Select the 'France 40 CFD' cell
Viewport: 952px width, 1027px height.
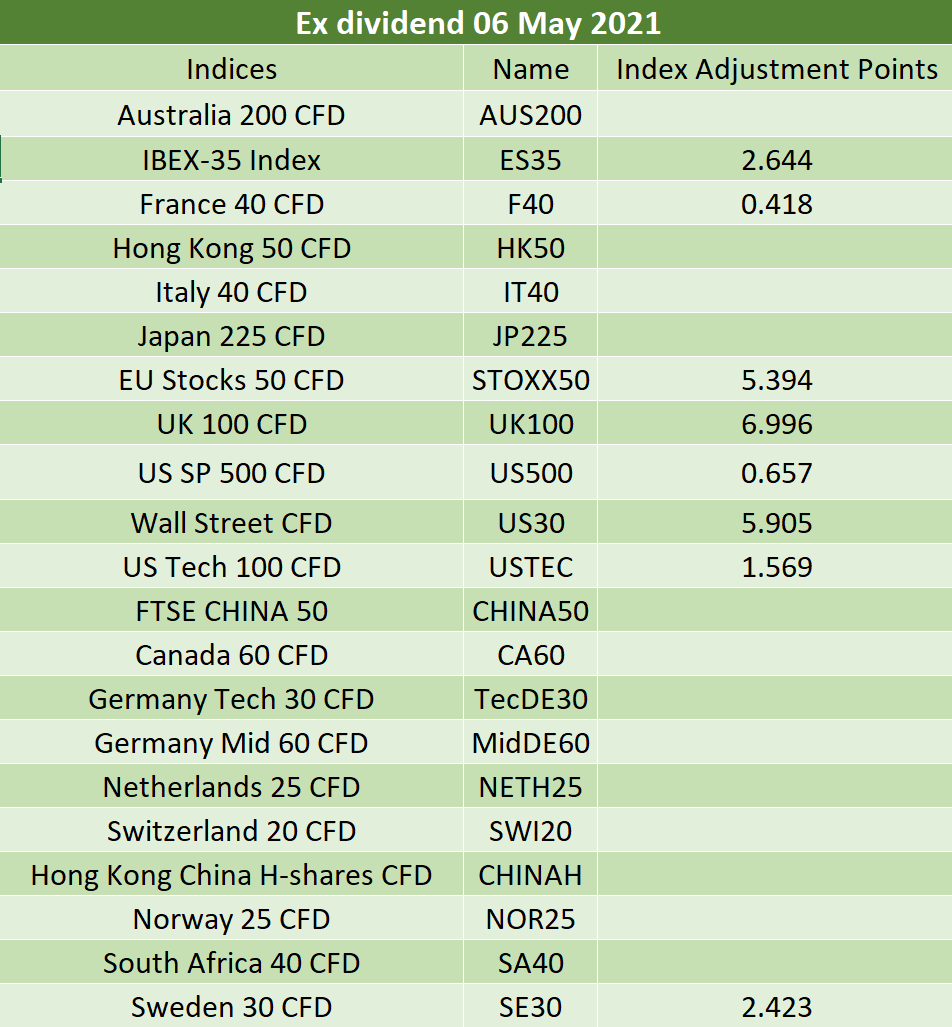pyautogui.click(x=231, y=204)
